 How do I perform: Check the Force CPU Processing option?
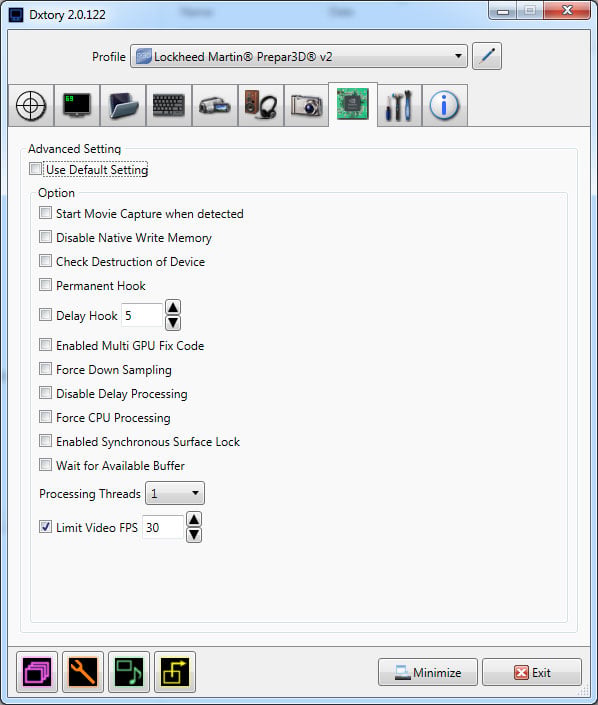(x=45, y=417)
